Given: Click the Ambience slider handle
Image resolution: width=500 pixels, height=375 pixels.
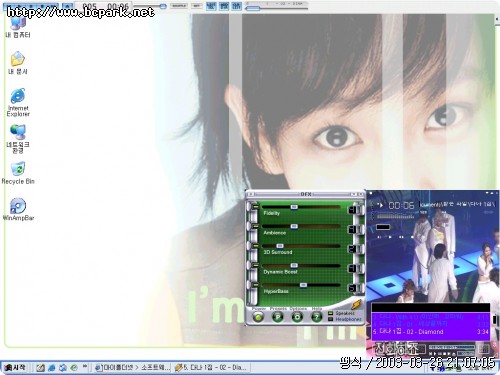Looking at the screenshot, I should [x=294, y=227].
